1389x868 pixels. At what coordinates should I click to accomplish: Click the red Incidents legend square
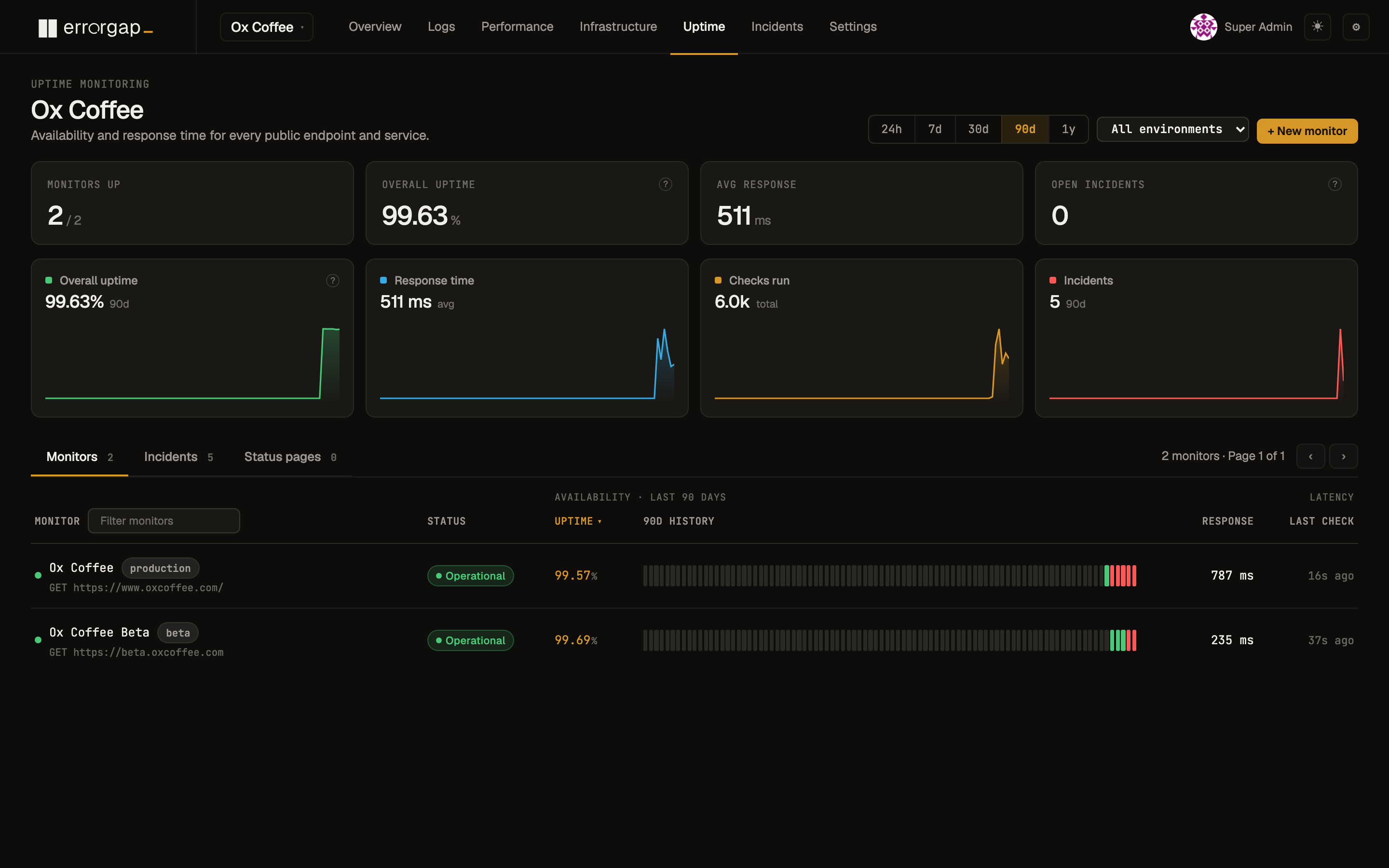point(1053,280)
